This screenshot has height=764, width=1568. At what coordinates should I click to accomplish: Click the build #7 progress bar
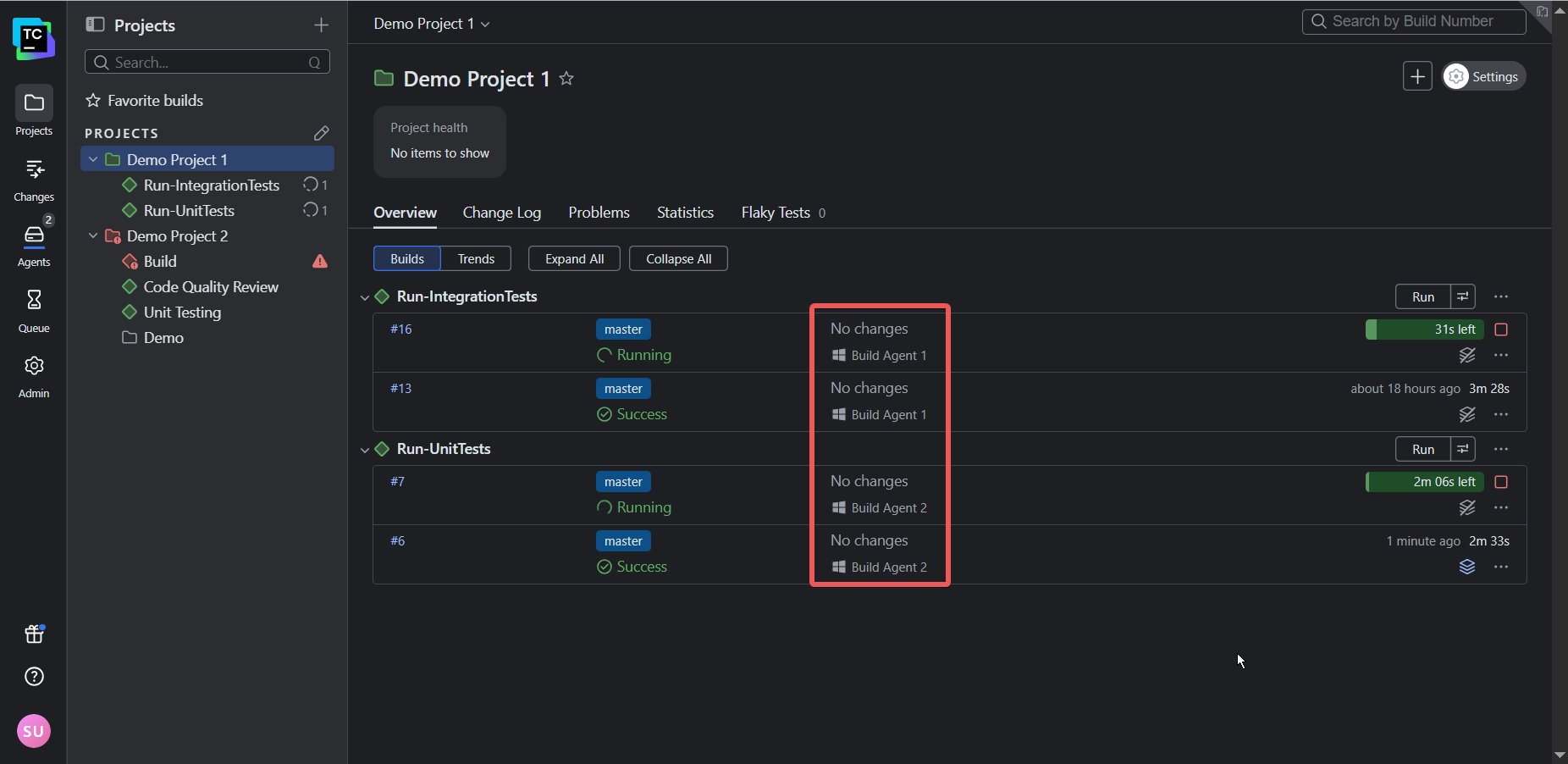coord(1424,482)
